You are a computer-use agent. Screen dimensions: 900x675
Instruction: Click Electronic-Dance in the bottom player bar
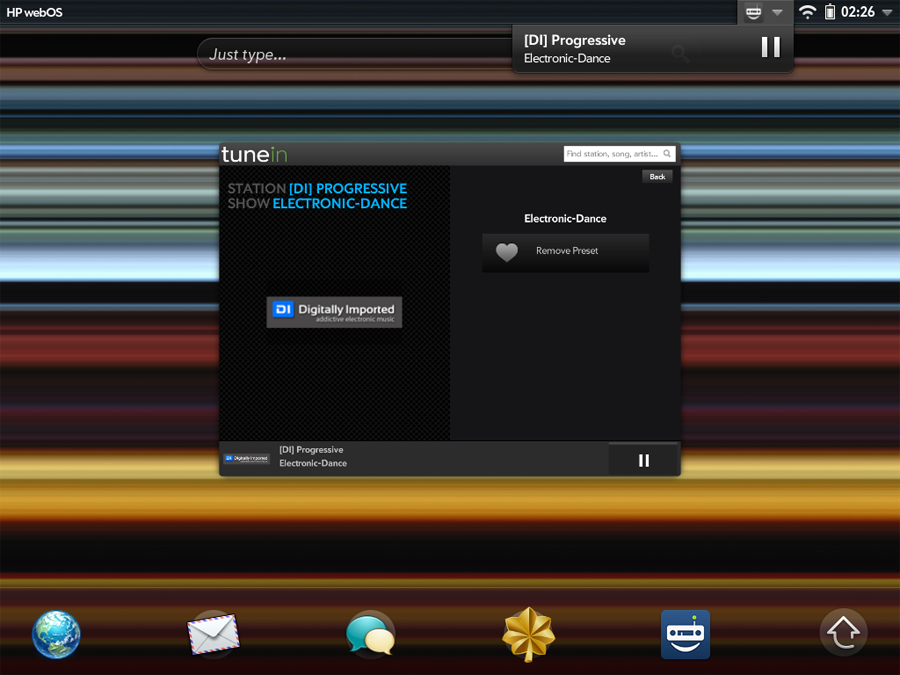tap(313, 463)
